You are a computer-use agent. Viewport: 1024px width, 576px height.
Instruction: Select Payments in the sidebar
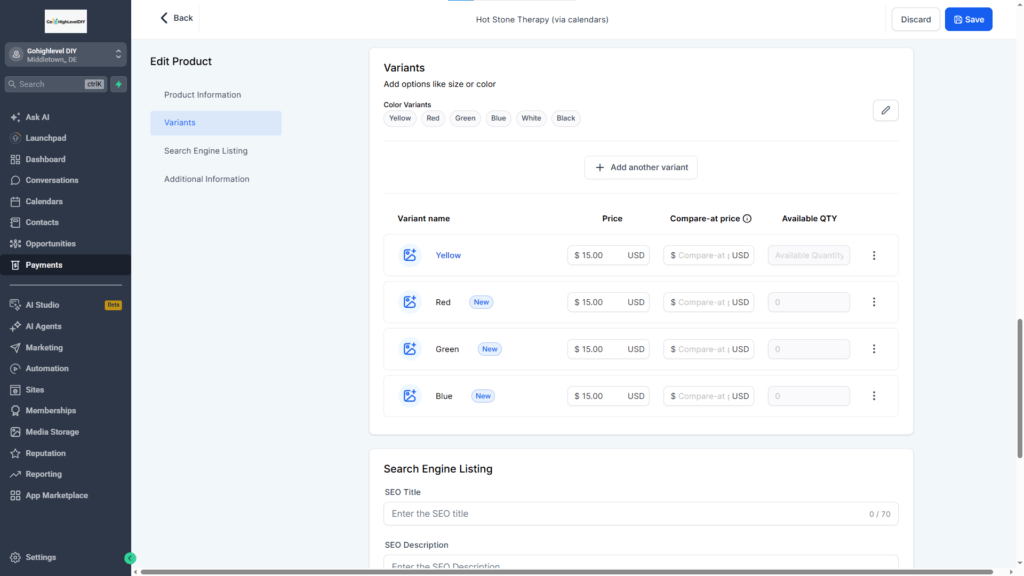pos(65,265)
